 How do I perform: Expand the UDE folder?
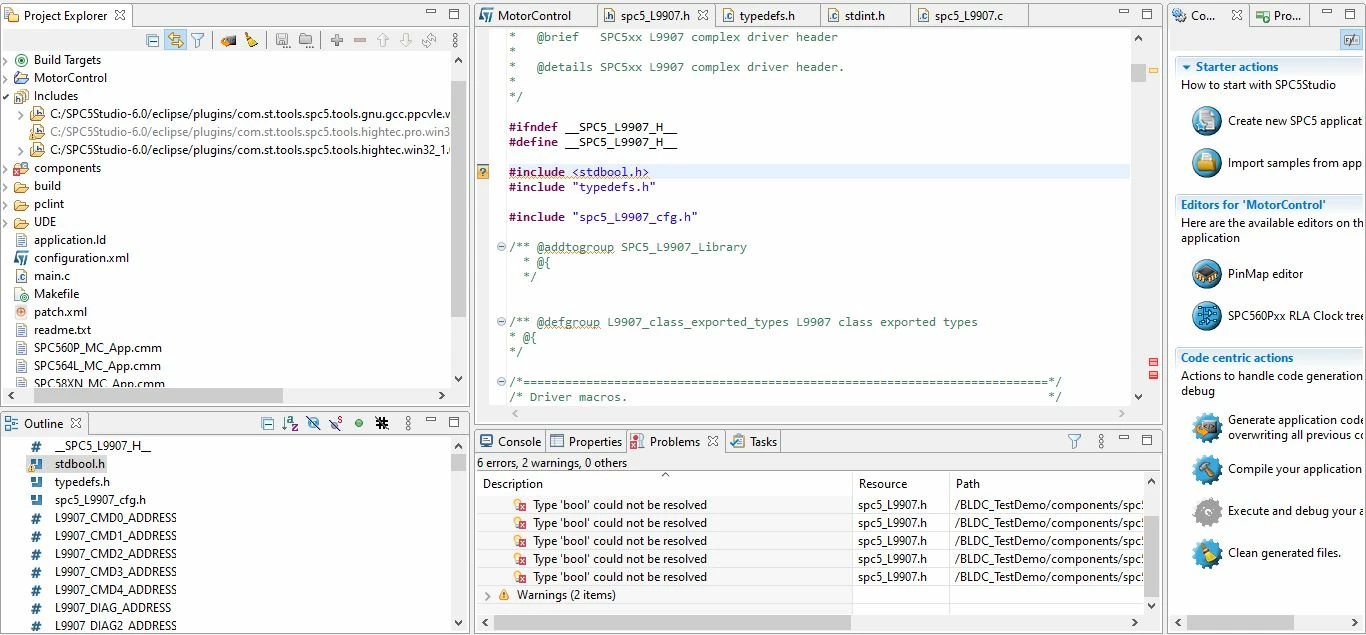[6, 222]
